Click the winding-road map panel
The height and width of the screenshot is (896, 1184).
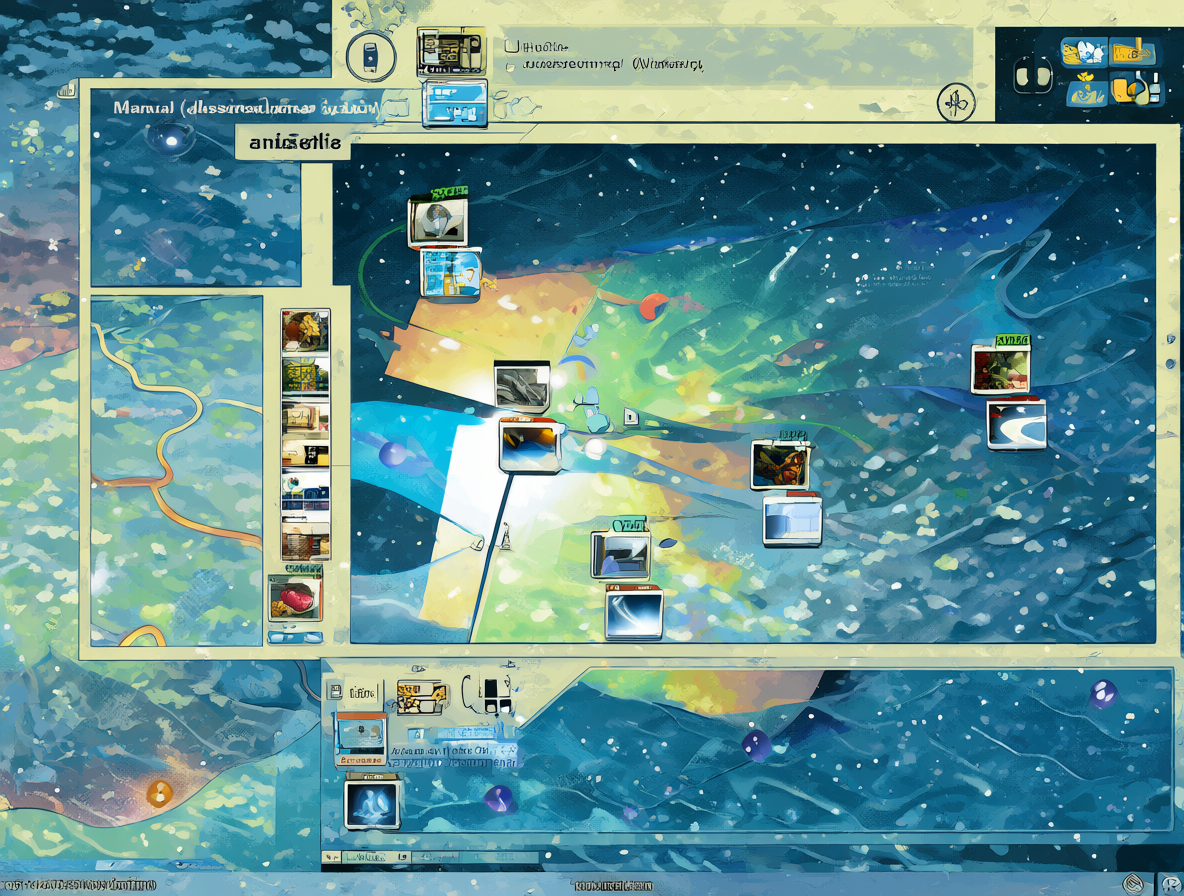[177, 470]
